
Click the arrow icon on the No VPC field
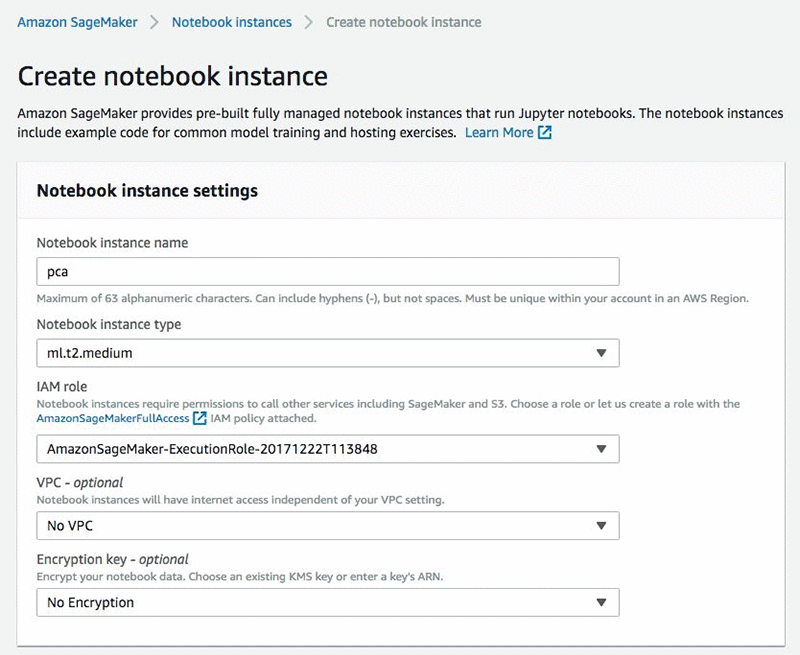tap(601, 526)
